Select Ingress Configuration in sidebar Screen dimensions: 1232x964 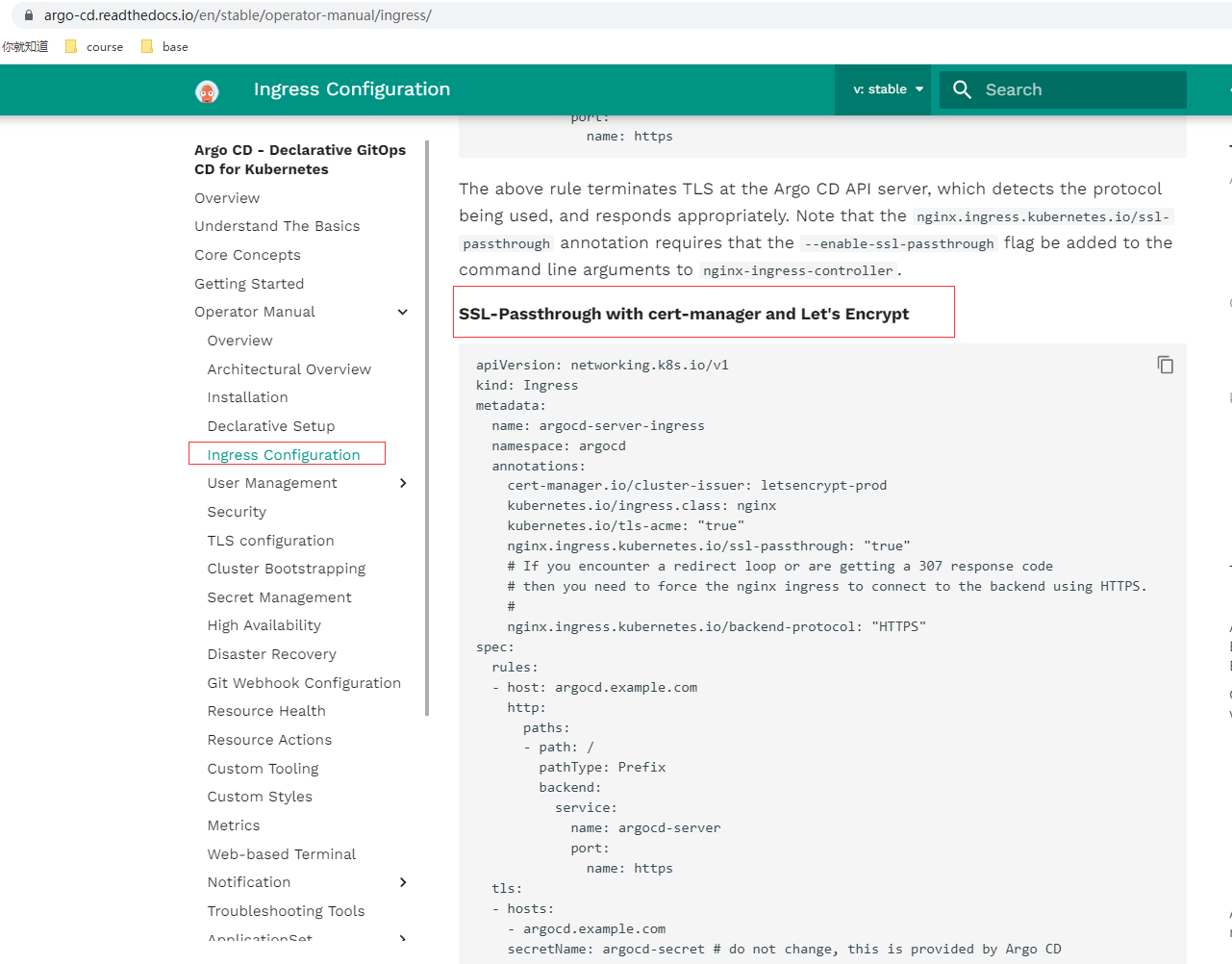284,455
